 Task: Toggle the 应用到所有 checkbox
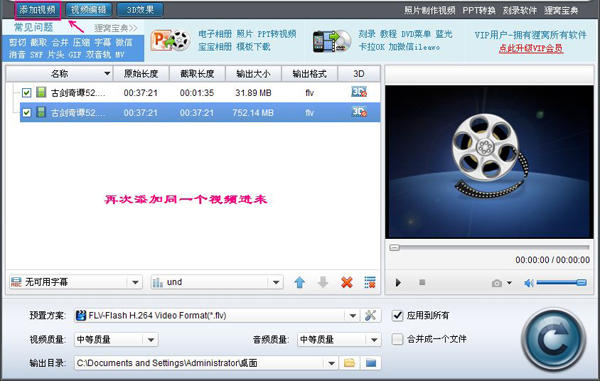point(398,316)
